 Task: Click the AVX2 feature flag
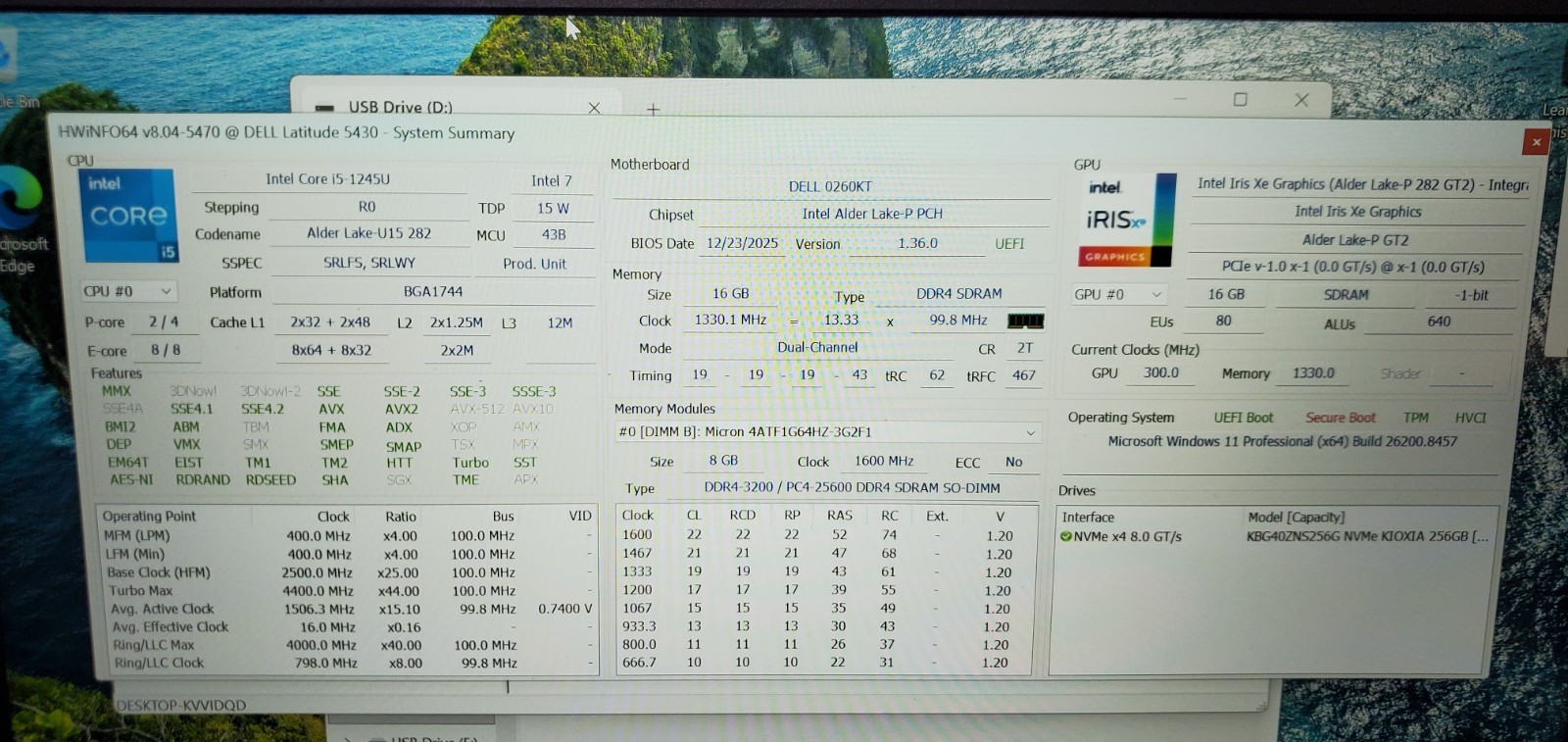click(401, 410)
